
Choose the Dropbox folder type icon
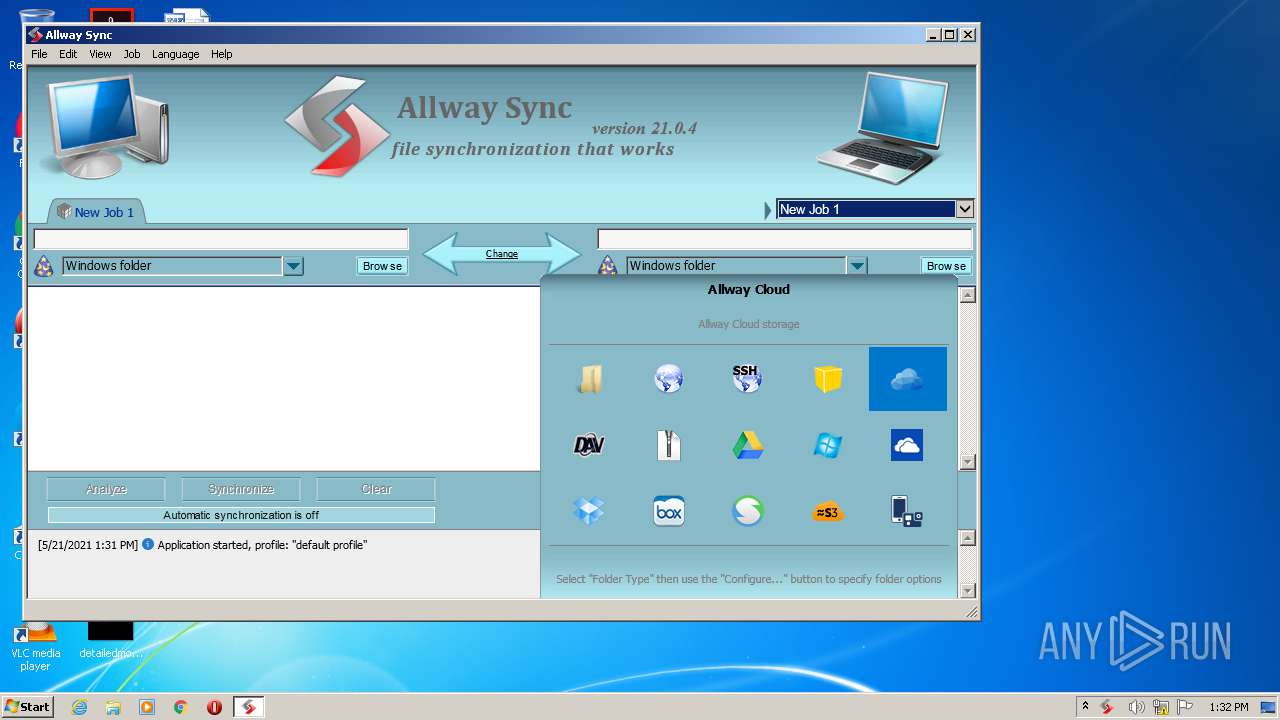[x=589, y=511]
